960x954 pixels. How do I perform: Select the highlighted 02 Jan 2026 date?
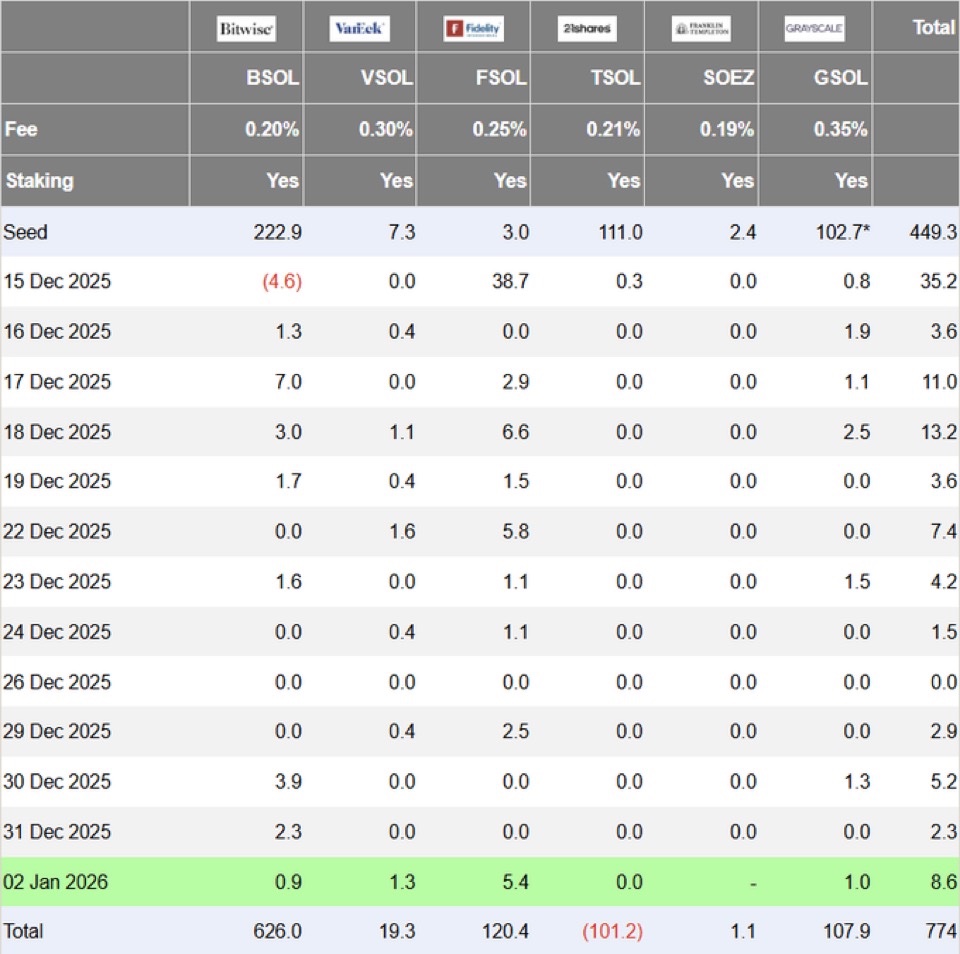pyautogui.click(x=55, y=882)
